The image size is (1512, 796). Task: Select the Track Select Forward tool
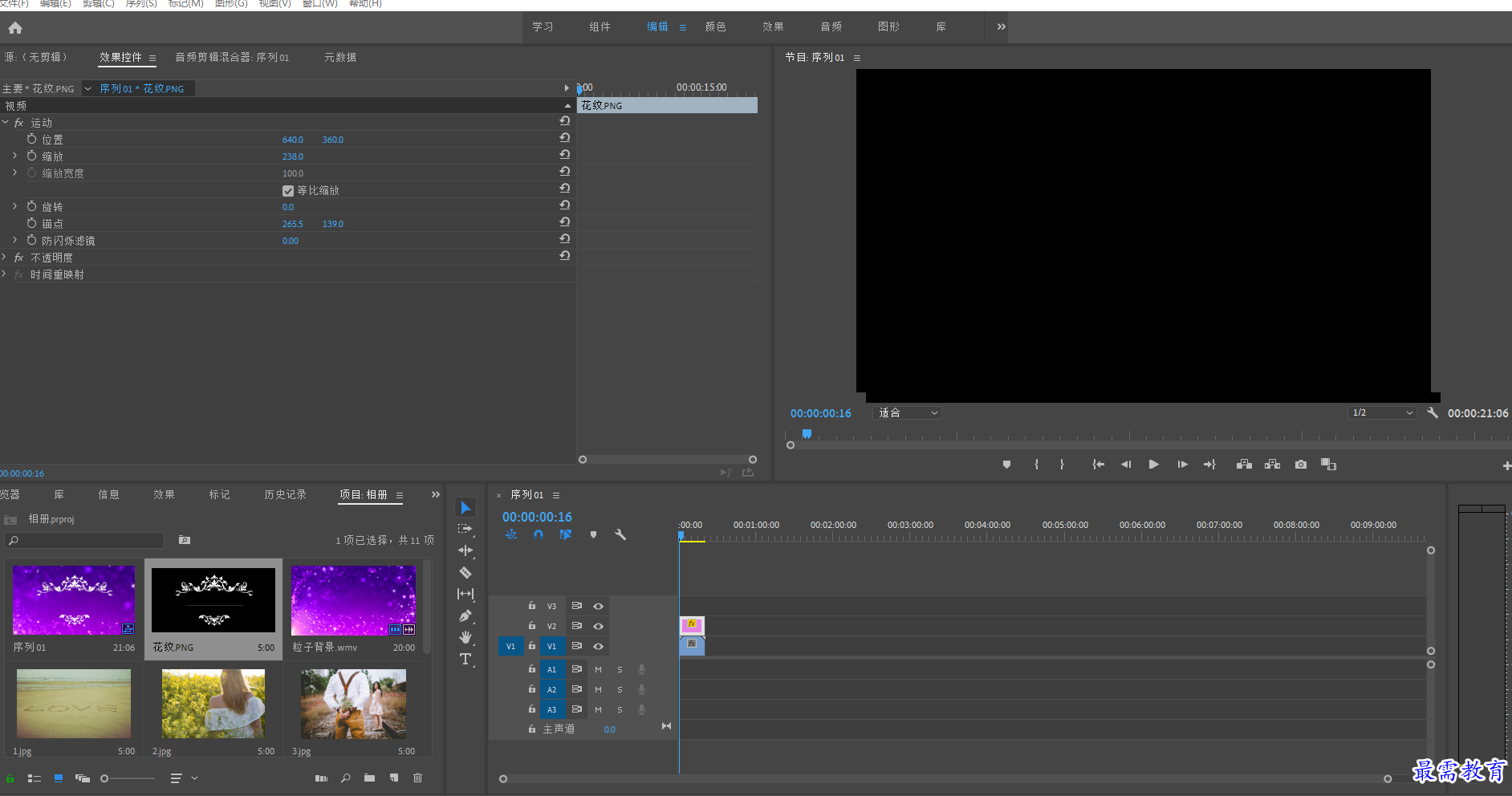465,529
